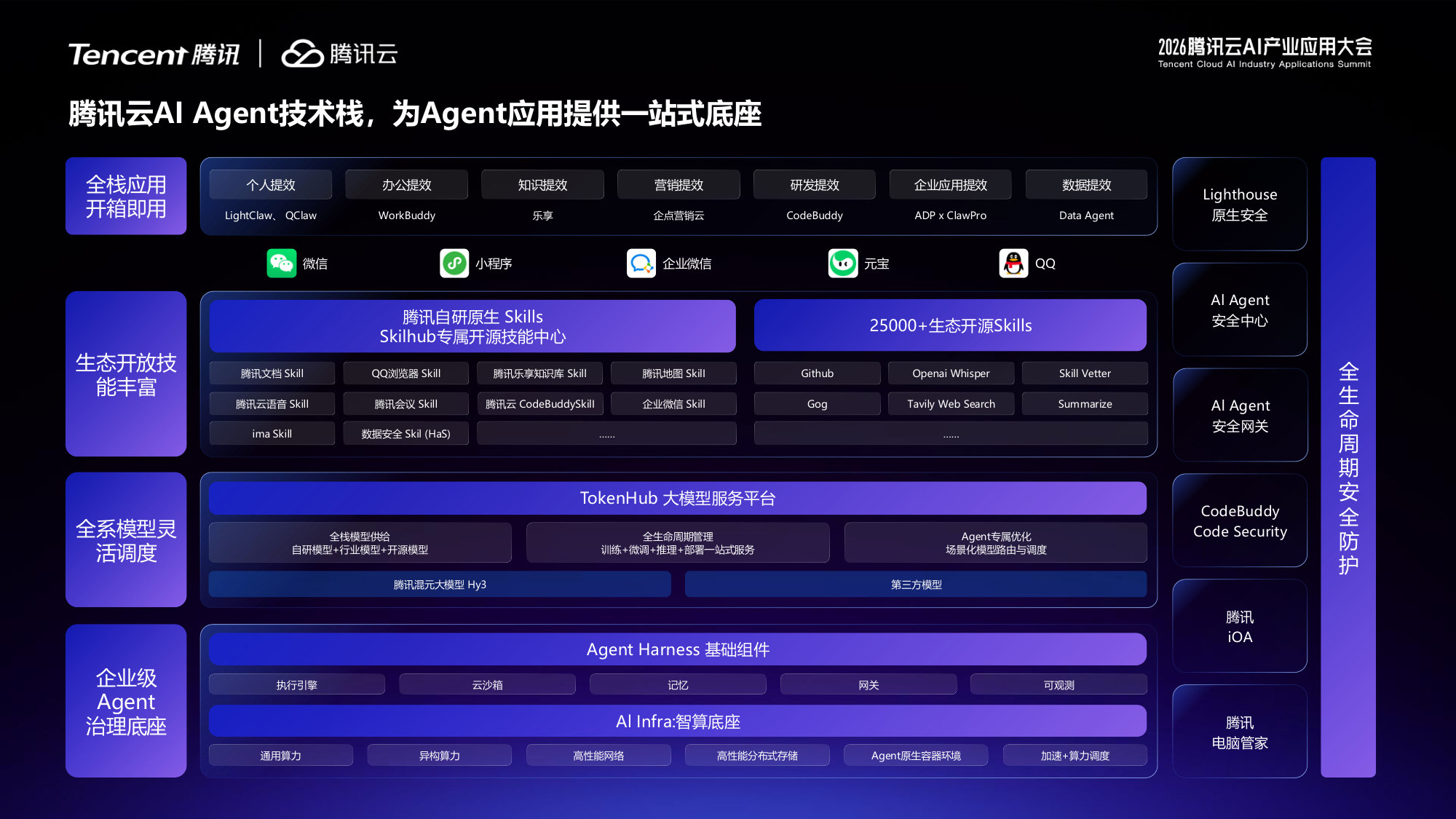Click the TokenHub 大模型服务平台 banner
The image size is (1456, 819).
(x=678, y=498)
